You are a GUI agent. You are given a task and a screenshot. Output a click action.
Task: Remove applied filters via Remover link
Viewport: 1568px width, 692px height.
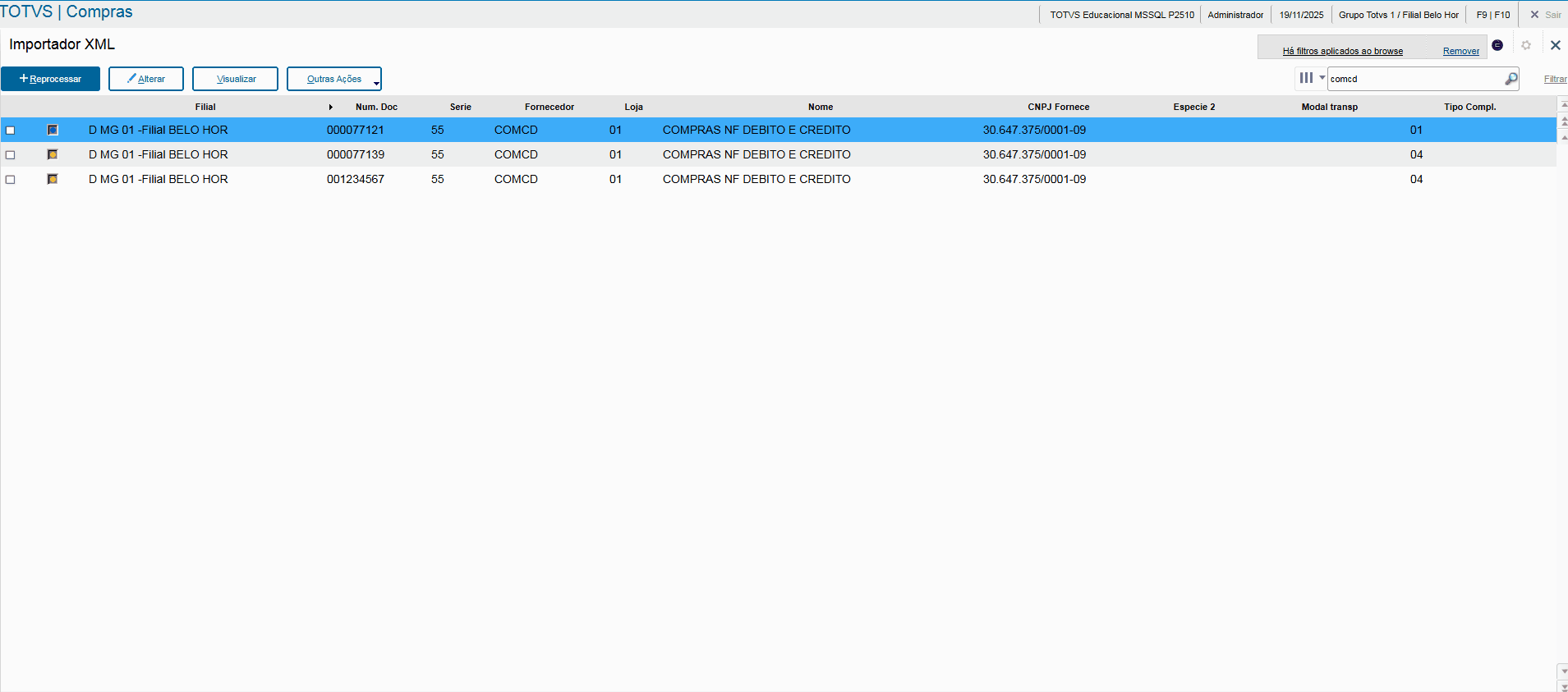pyautogui.click(x=1461, y=51)
